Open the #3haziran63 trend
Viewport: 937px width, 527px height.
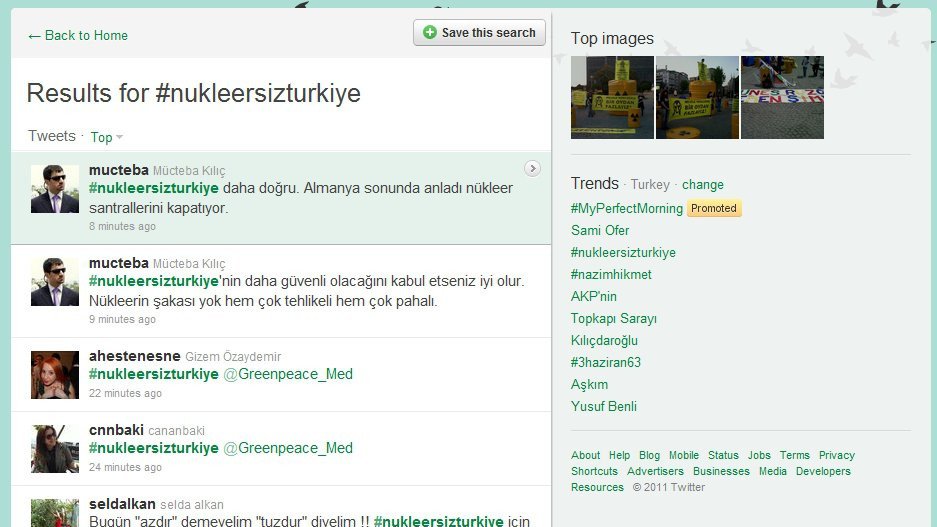click(605, 363)
